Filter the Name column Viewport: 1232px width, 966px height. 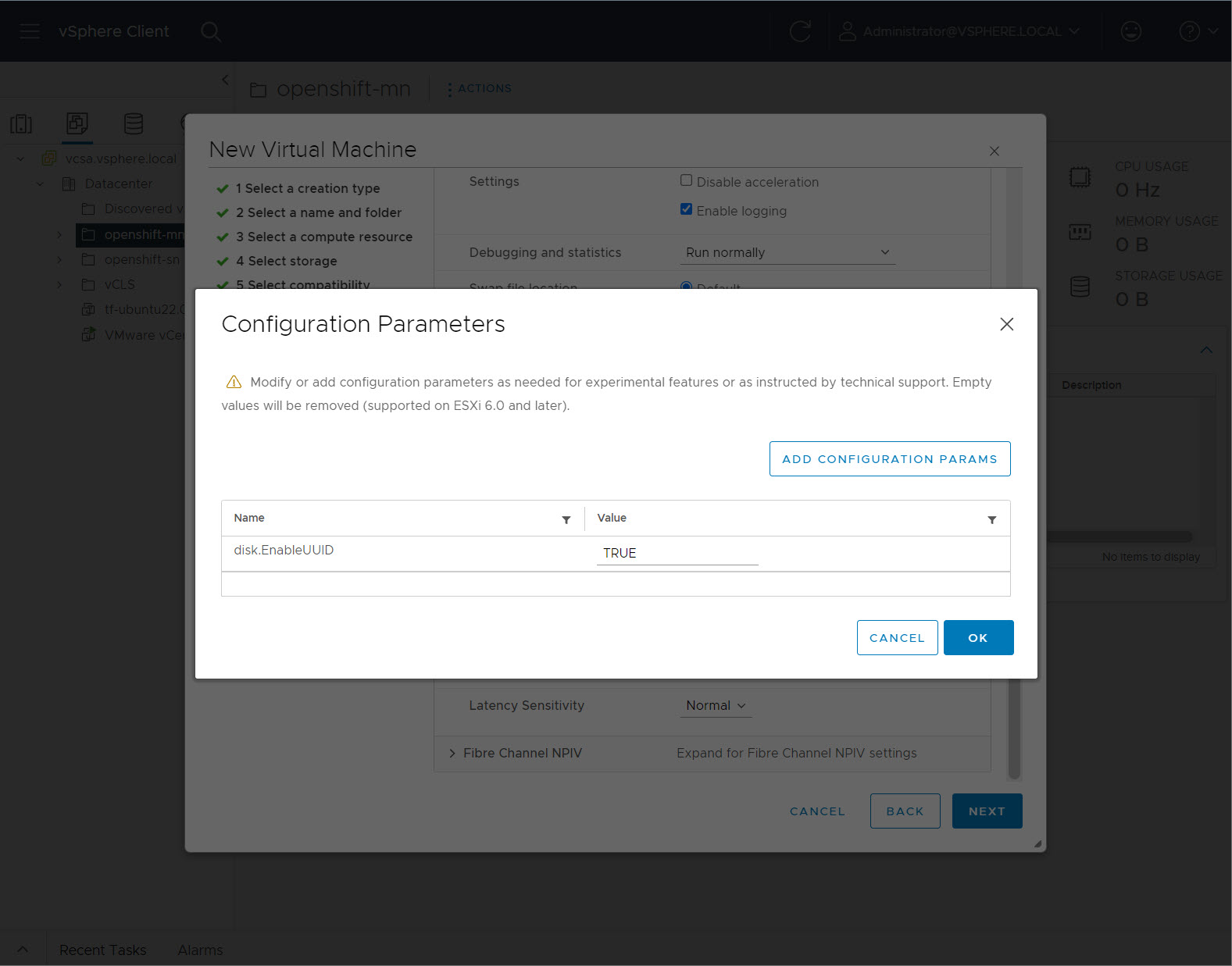point(566,519)
